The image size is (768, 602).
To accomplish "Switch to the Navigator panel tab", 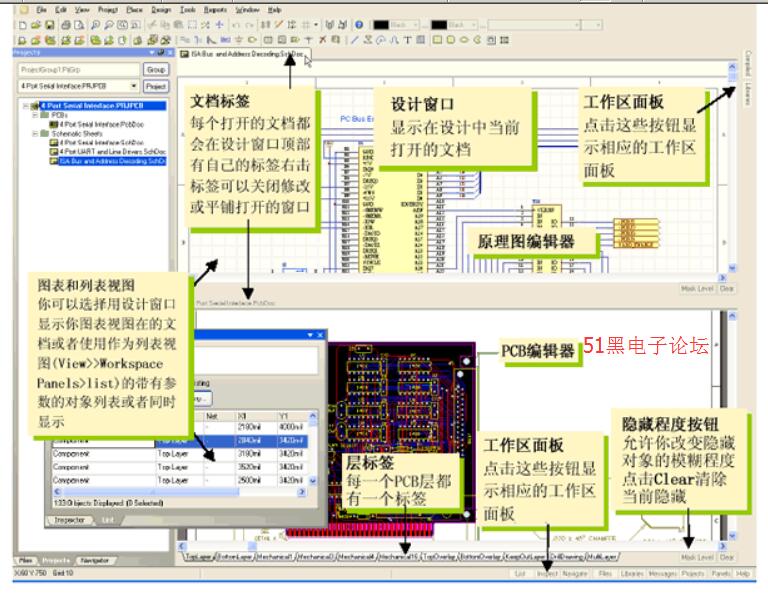I will click(95, 560).
